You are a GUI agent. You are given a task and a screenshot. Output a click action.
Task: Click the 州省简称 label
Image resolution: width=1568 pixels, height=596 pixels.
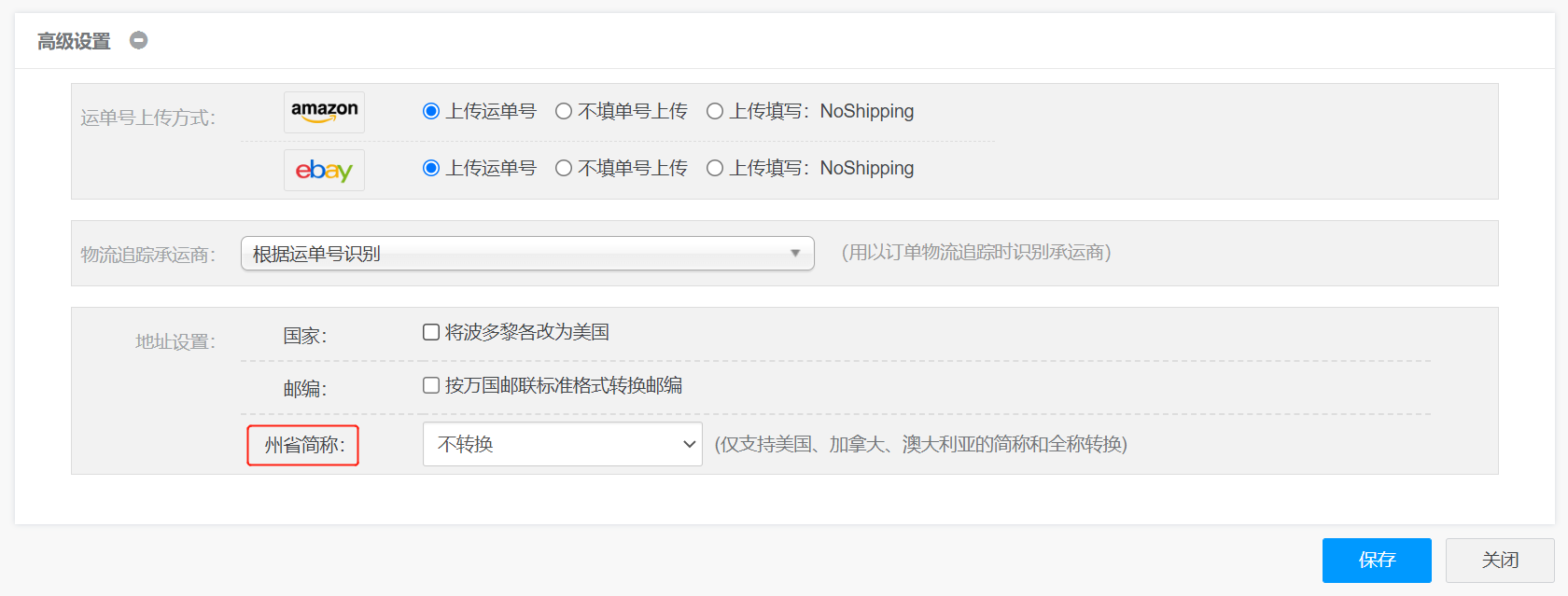(304, 445)
